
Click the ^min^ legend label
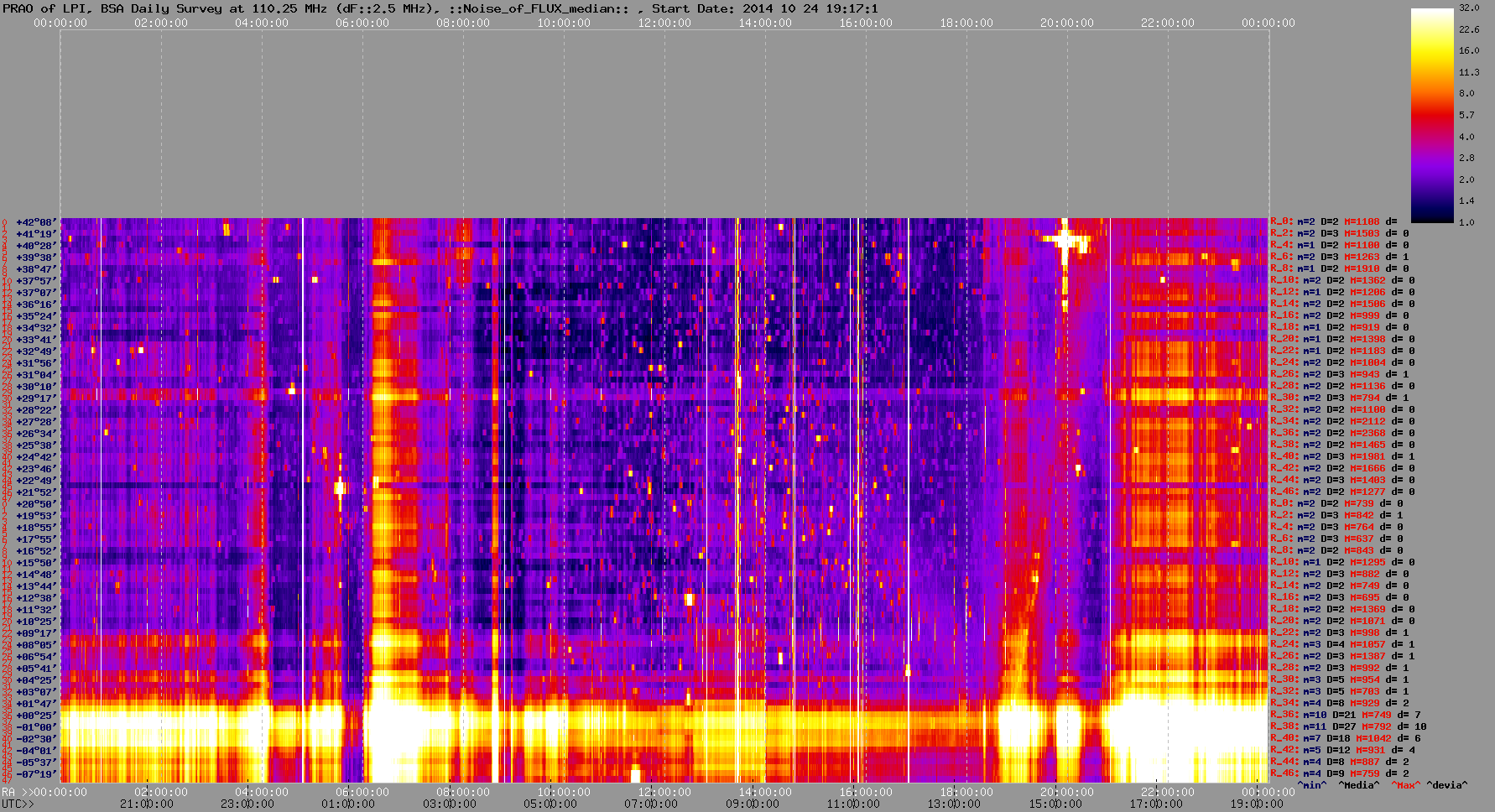tap(1312, 785)
